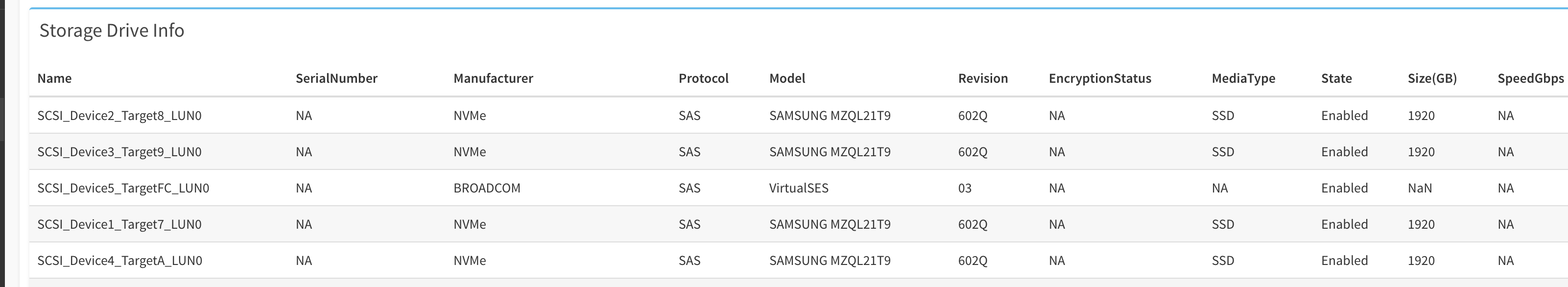
Task: Select the SCSI_Device1_Target7_LUN0 row
Action: pyautogui.click(x=119, y=224)
